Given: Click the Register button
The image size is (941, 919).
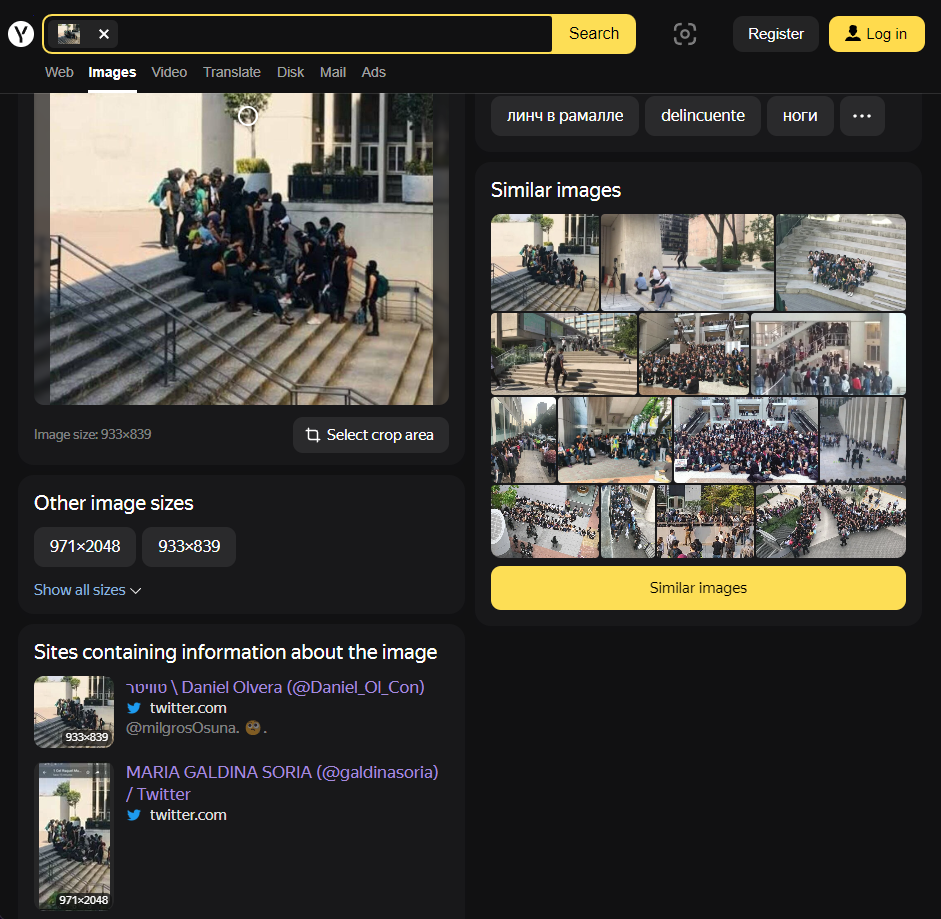Looking at the screenshot, I should (776, 34).
